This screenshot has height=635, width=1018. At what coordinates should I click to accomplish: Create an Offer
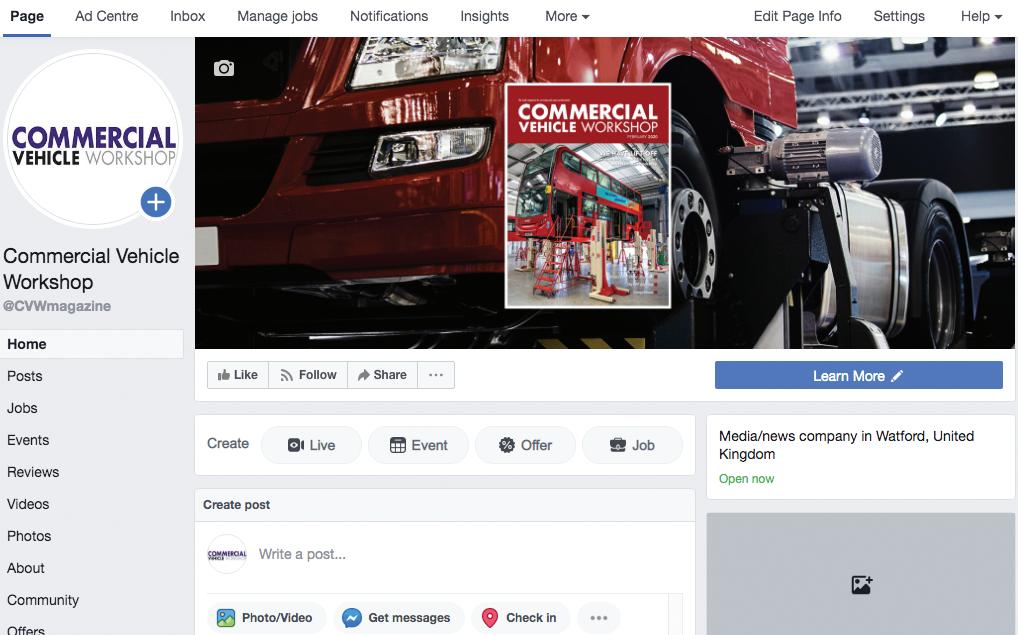(525, 445)
